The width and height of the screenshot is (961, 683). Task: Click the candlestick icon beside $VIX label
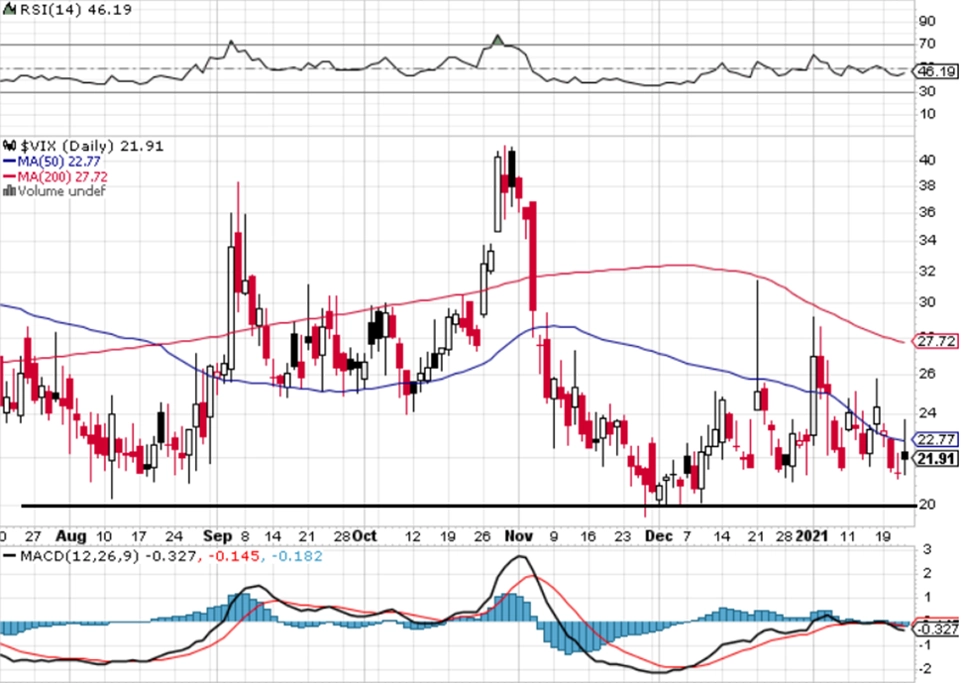click(9, 146)
